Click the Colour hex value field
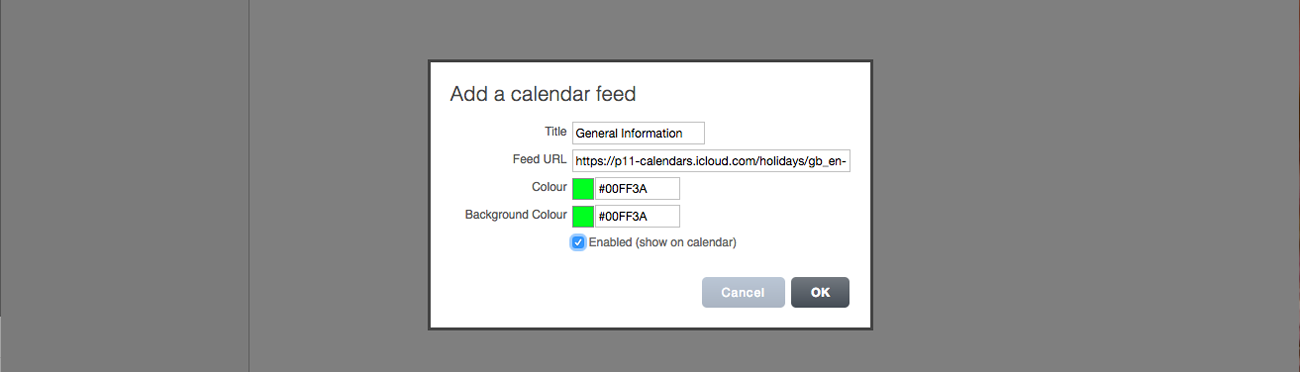 coord(637,188)
